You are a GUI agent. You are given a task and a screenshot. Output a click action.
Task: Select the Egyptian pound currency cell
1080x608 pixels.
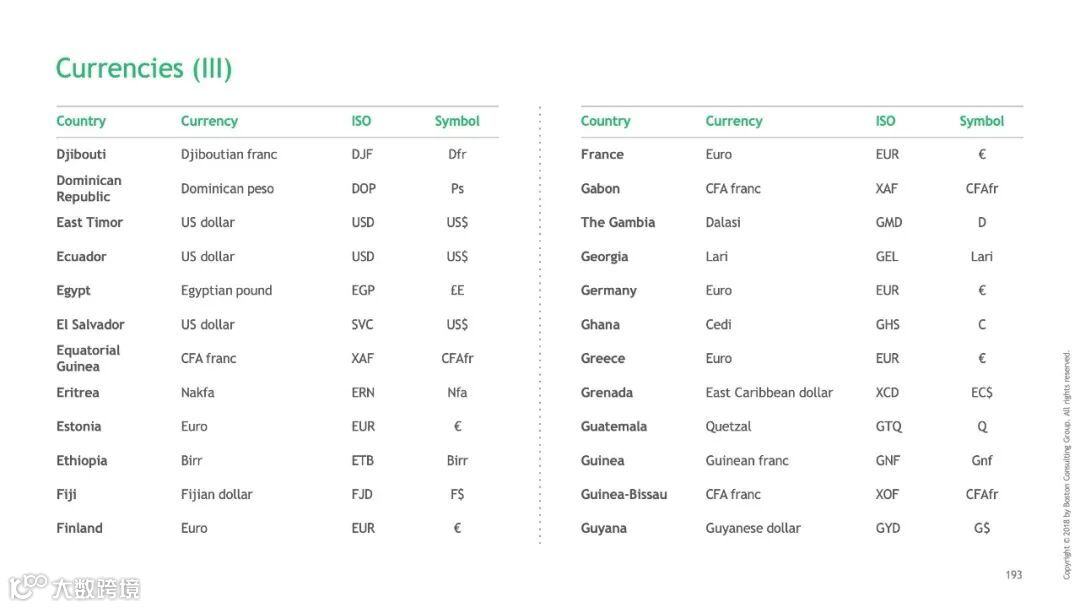pyautogui.click(x=226, y=290)
